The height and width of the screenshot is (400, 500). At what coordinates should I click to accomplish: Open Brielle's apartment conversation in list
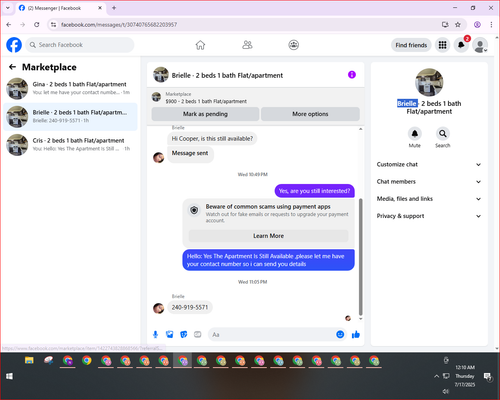(70, 117)
